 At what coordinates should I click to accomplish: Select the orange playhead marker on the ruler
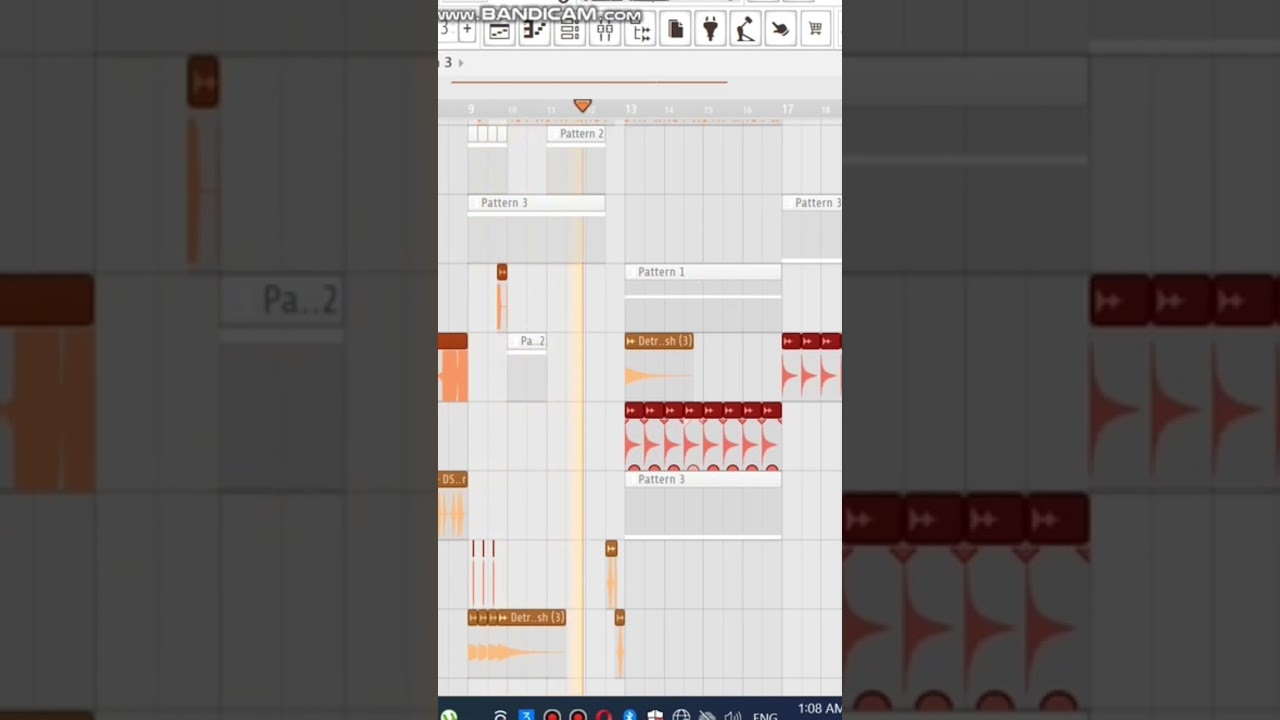click(582, 105)
